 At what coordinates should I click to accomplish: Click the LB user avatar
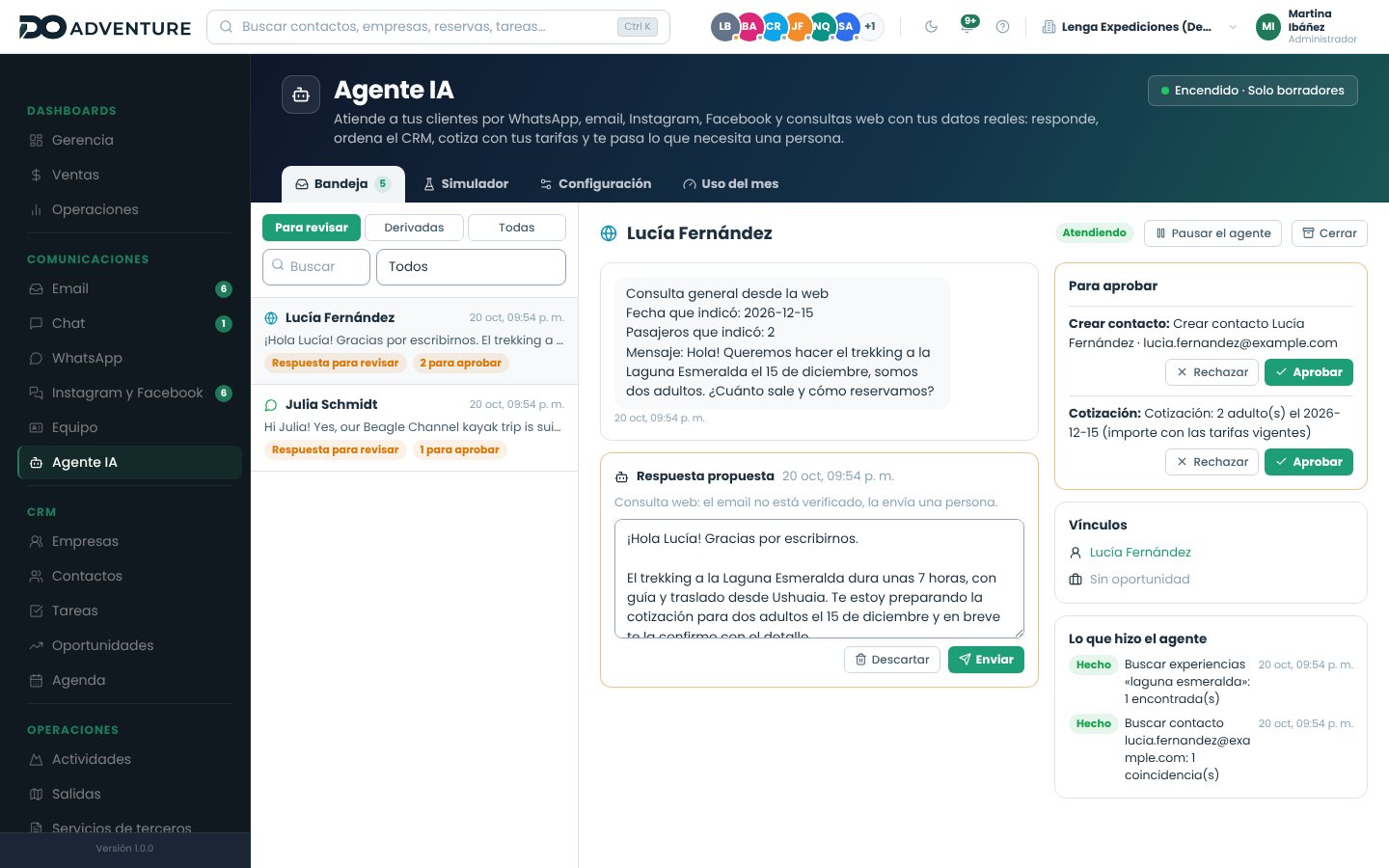coord(725,27)
